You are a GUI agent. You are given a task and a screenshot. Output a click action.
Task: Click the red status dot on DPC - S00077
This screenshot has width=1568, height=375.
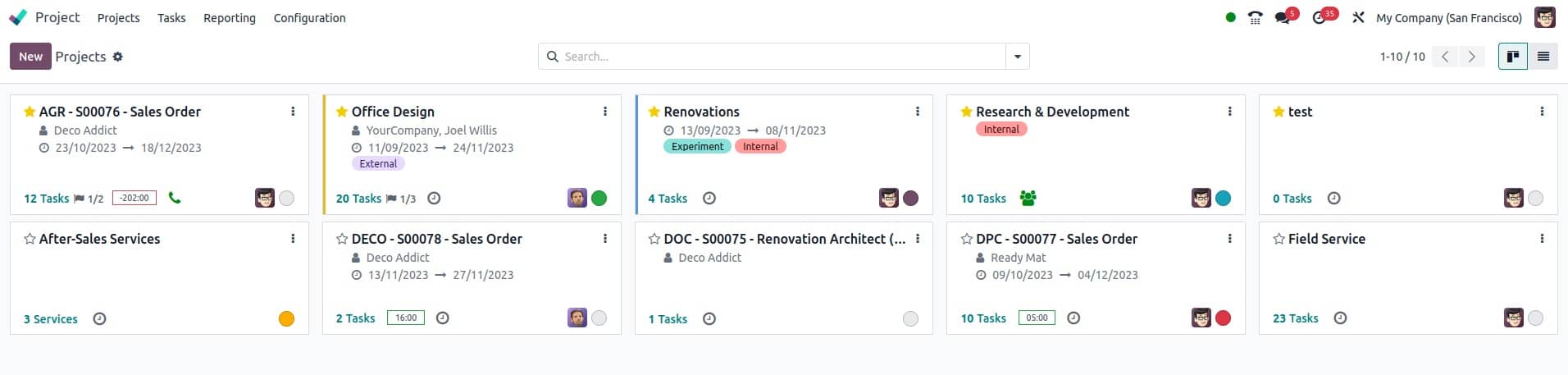click(1223, 318)
